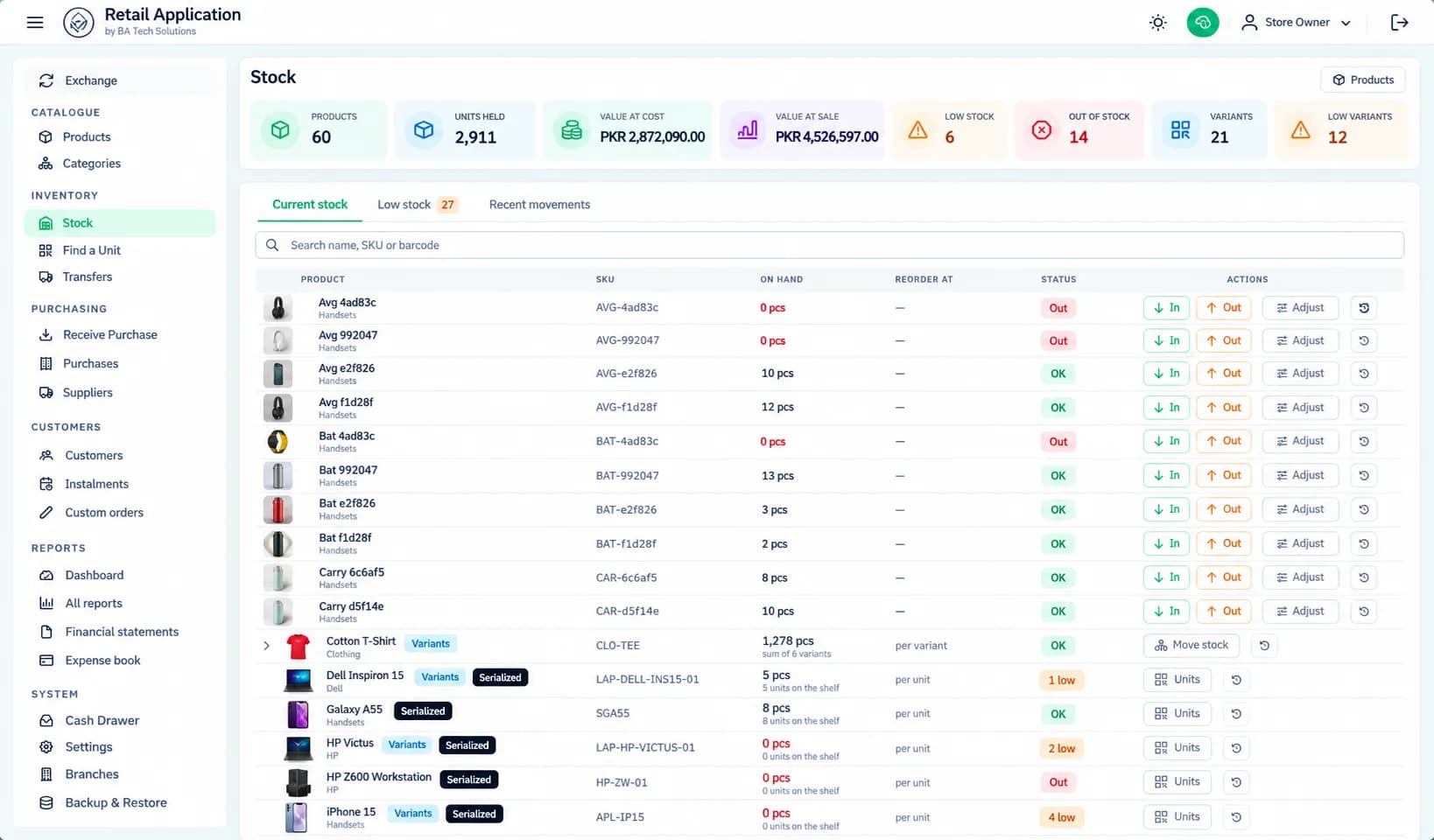Click the Serialized badge on HP Z600 Workstation
The width and height of the screenshot is (1434, 840).
[469, 780]
